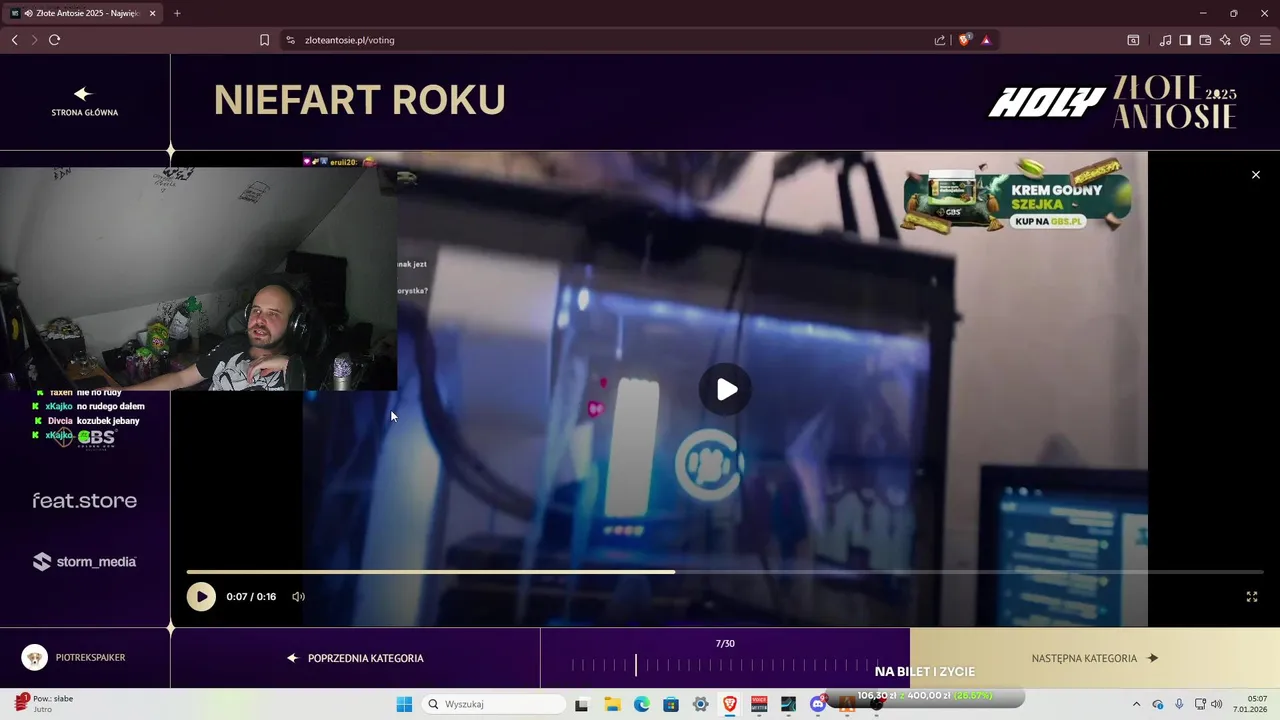Open the volume tray icon
The height and width of the screenshot is (720, 1280).
[1217, 704]
